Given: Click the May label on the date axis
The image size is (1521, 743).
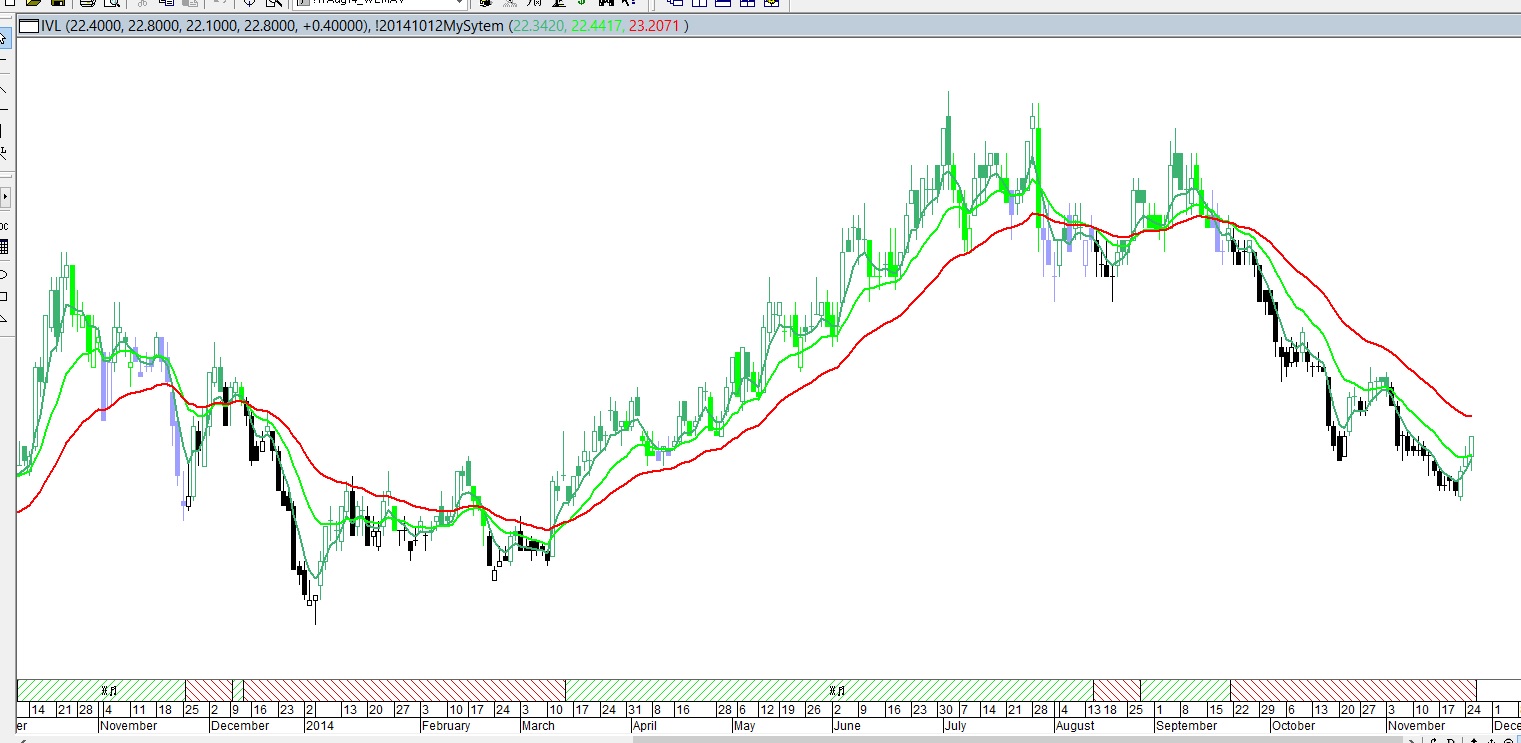Looking at the screenshot, I should [744, 726].
